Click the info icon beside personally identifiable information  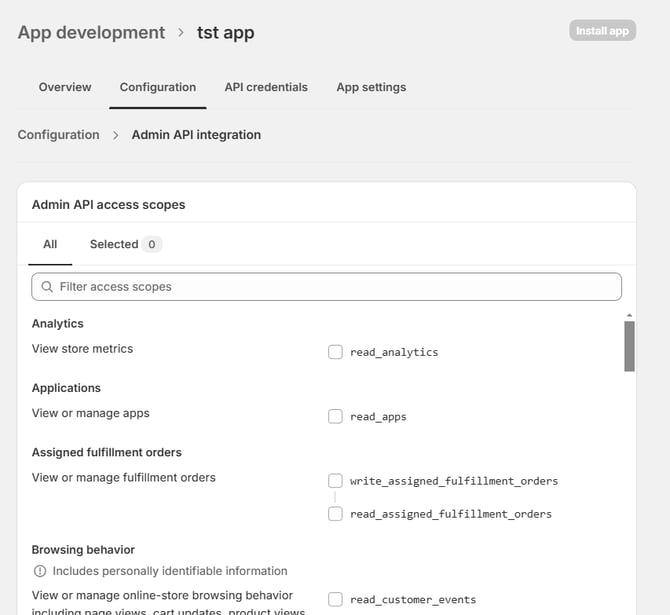pos(40,571)
